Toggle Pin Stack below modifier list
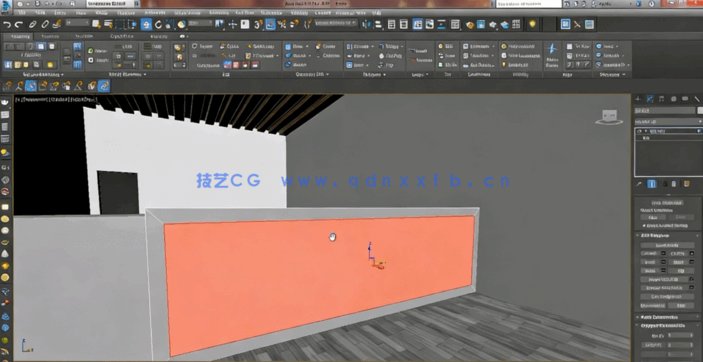This screenshot has width=703, height=362. (x=639, y=184)
